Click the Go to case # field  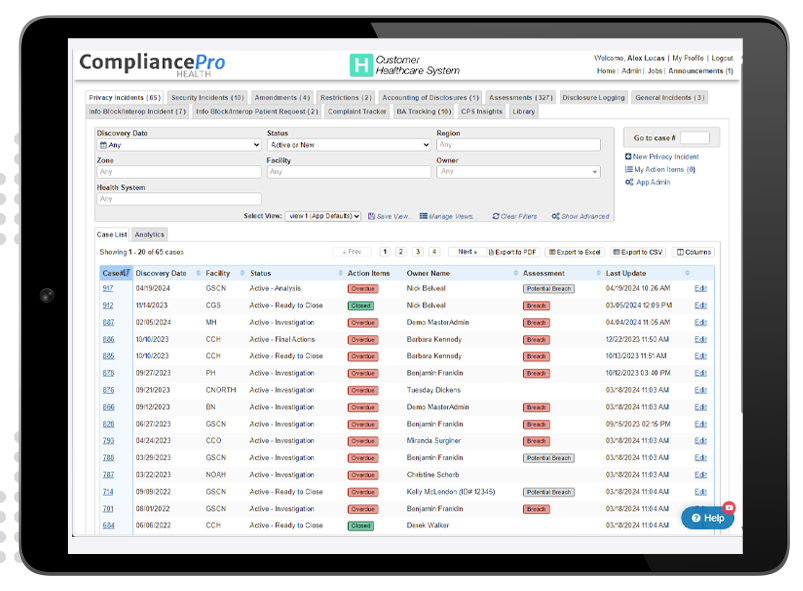(694, 138)
